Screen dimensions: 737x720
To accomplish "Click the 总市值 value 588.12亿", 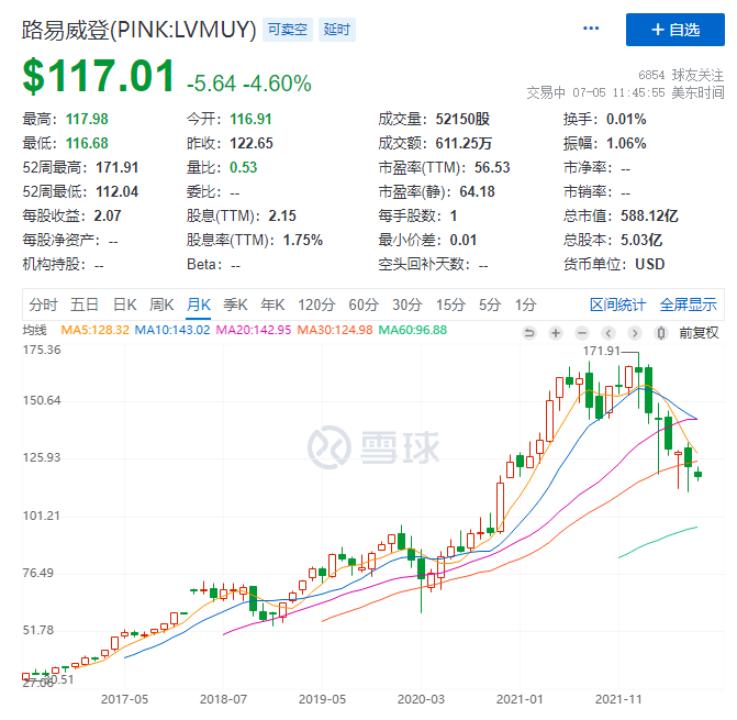I will click(650, 216).
